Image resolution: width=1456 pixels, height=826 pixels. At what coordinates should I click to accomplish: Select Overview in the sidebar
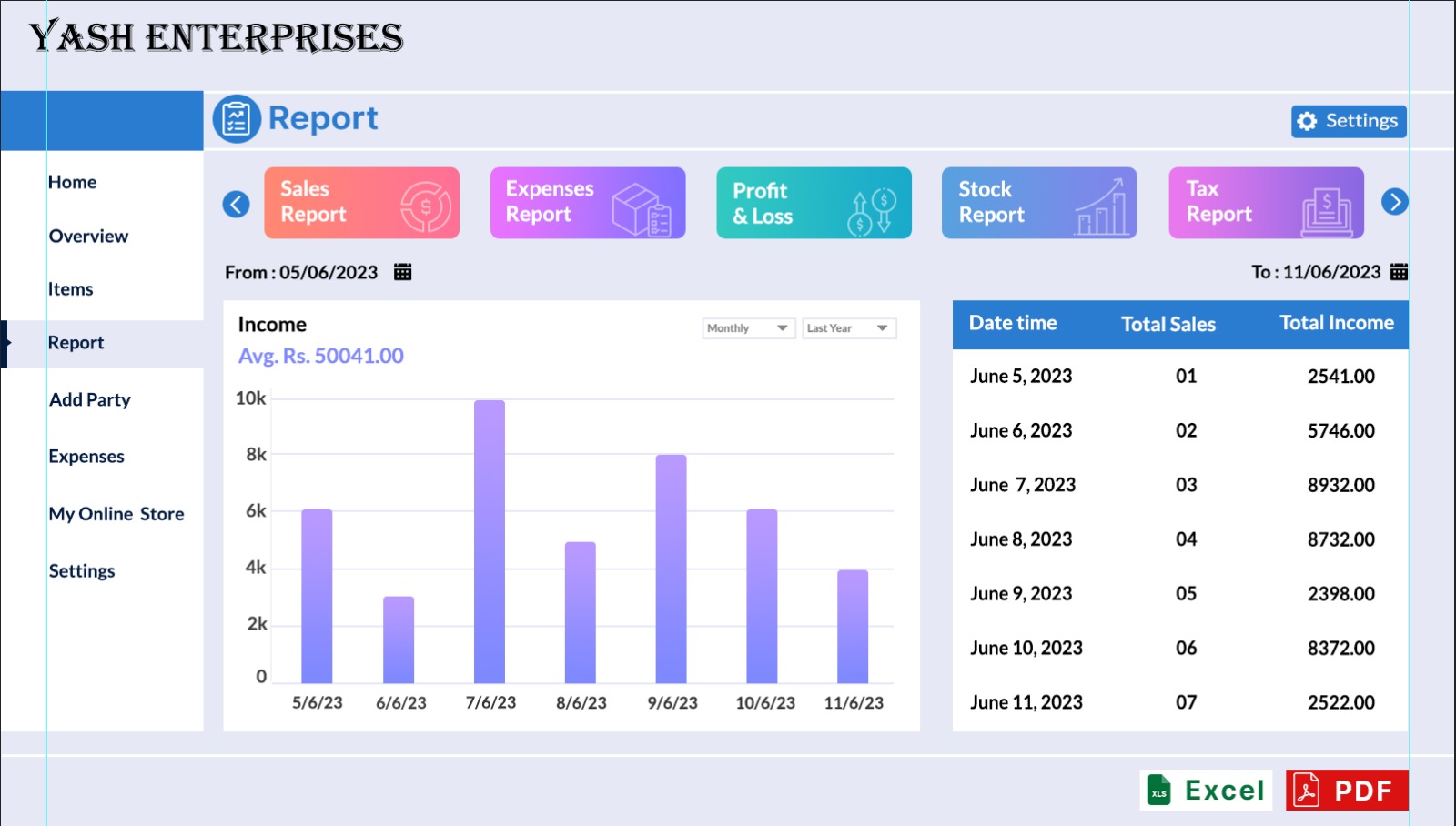coord(88,237)
